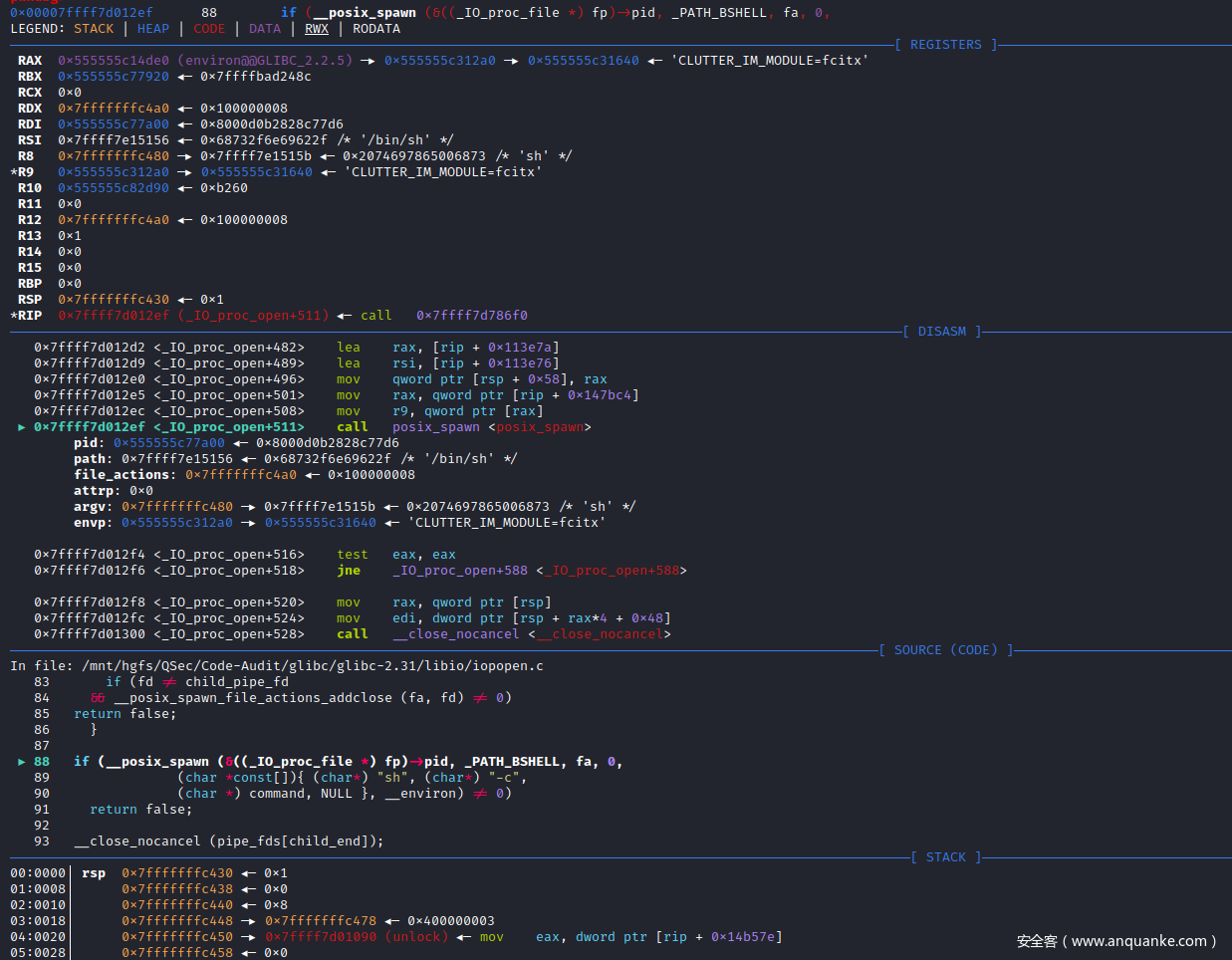Click disassembly address 0x7ffff7d012e5
This screenshot has height=960, width=1232.
click(x=90, y=395)
